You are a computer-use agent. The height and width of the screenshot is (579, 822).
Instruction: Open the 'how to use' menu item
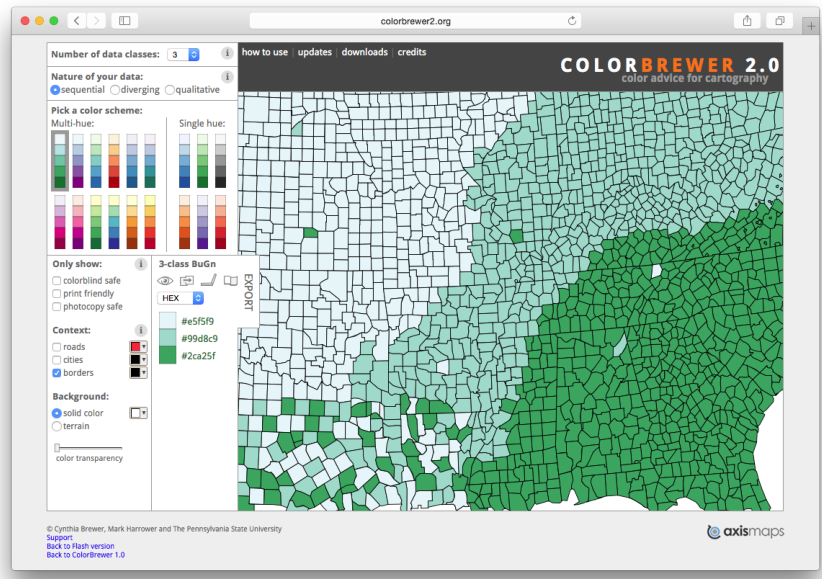(265, 52)
